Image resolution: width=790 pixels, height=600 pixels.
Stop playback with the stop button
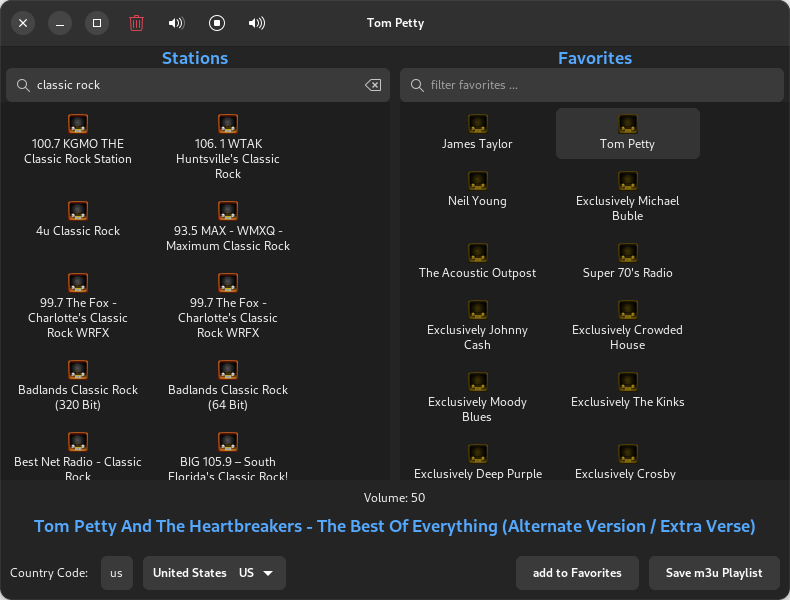click(217, 23)
